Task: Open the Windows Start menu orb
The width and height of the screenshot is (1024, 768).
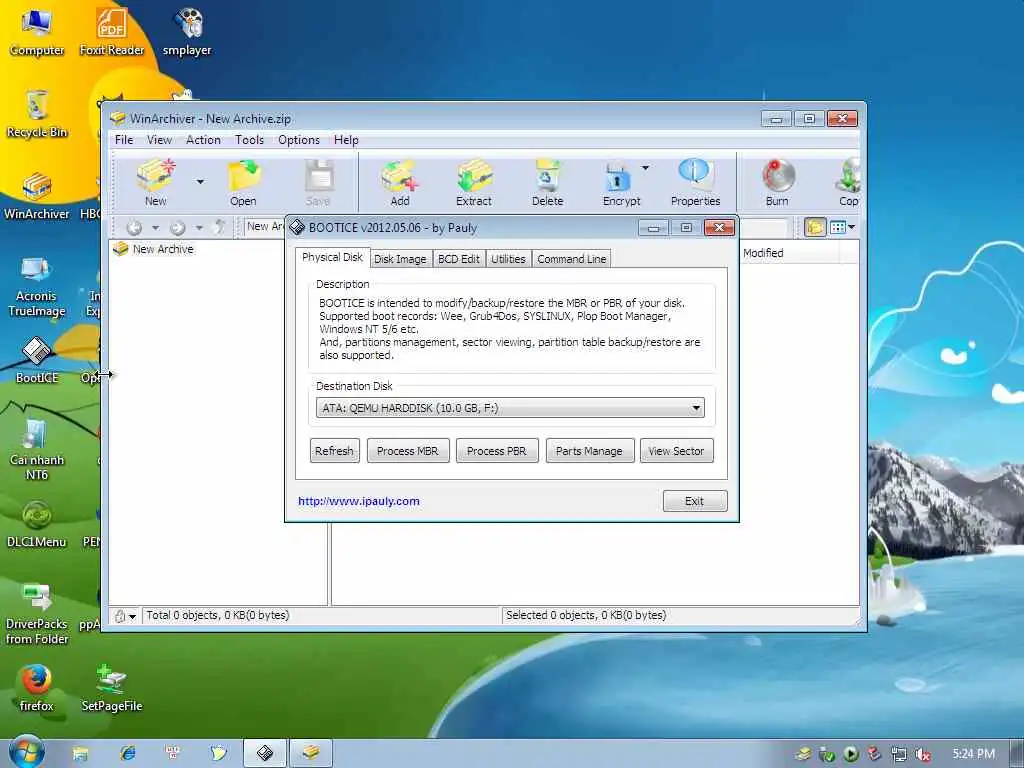Action: 27,751
